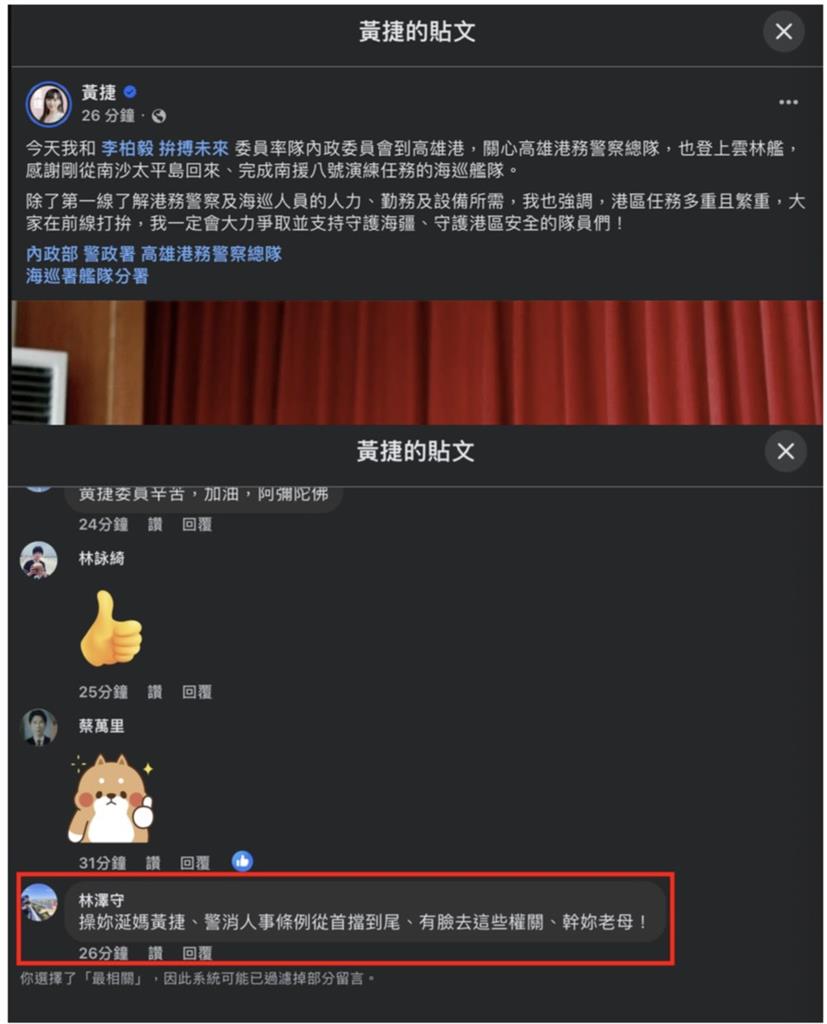This screenshot has height=1024, width=827.
Task: Click the globe public-audience icon
Action: click(x=159, y=116)
